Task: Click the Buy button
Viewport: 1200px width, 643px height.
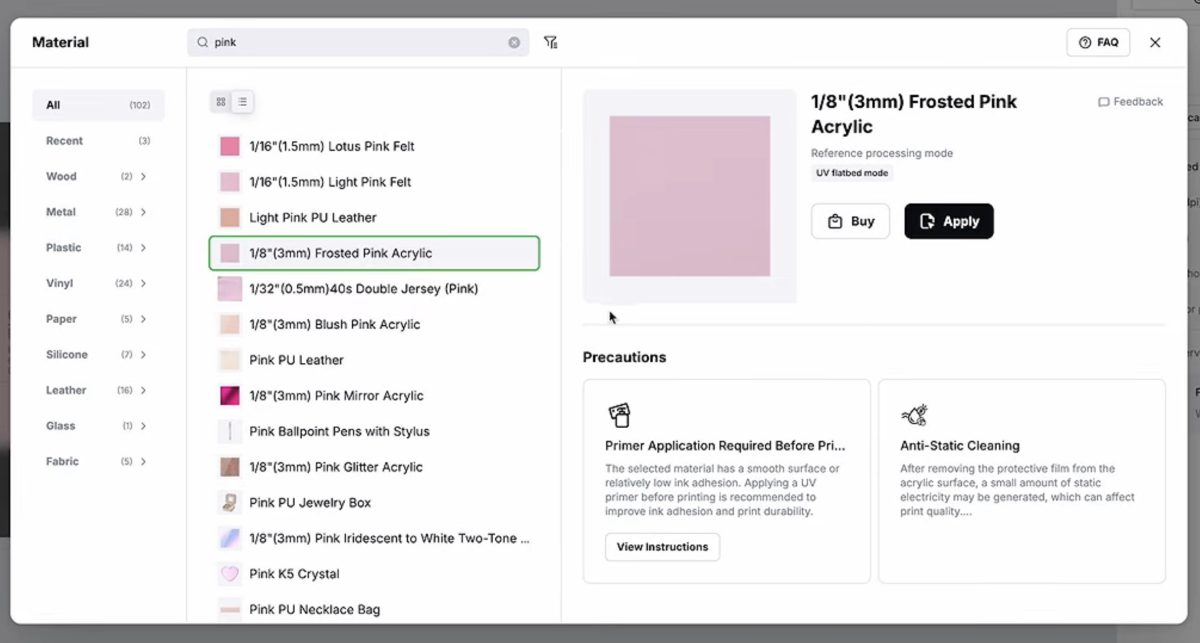Action: point(850,221)
